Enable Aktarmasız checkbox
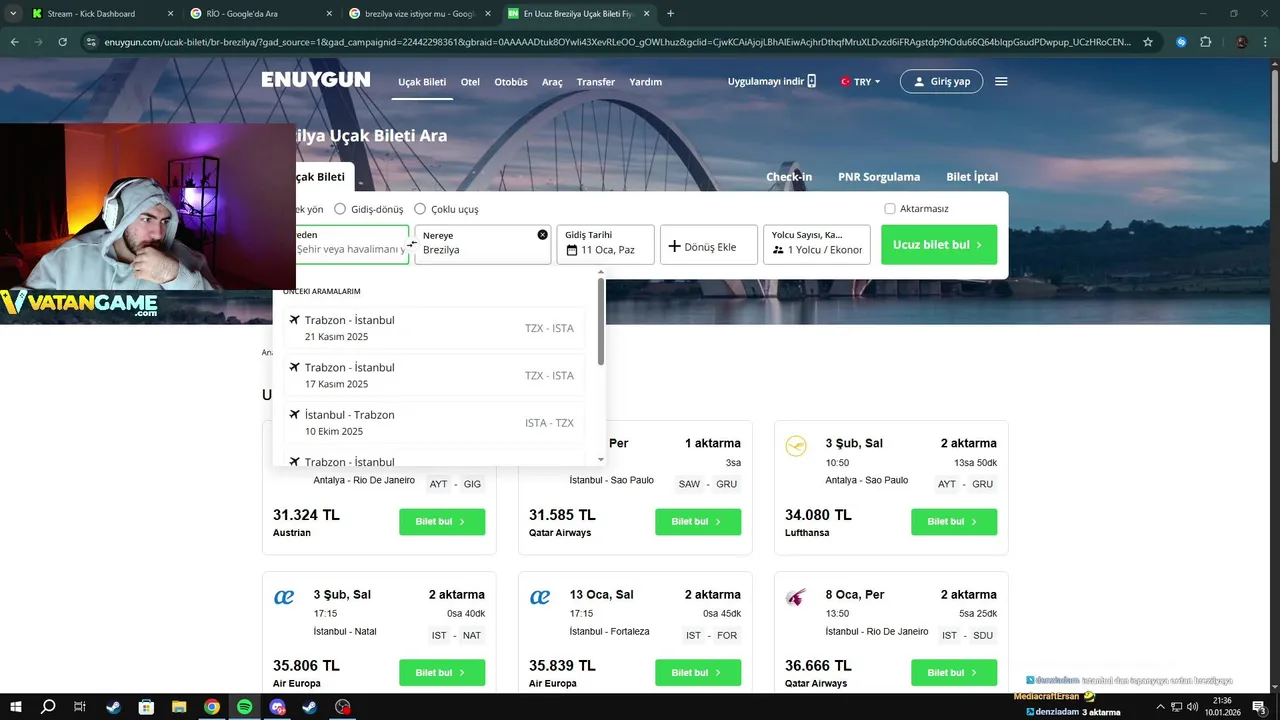 click(890, 209)
